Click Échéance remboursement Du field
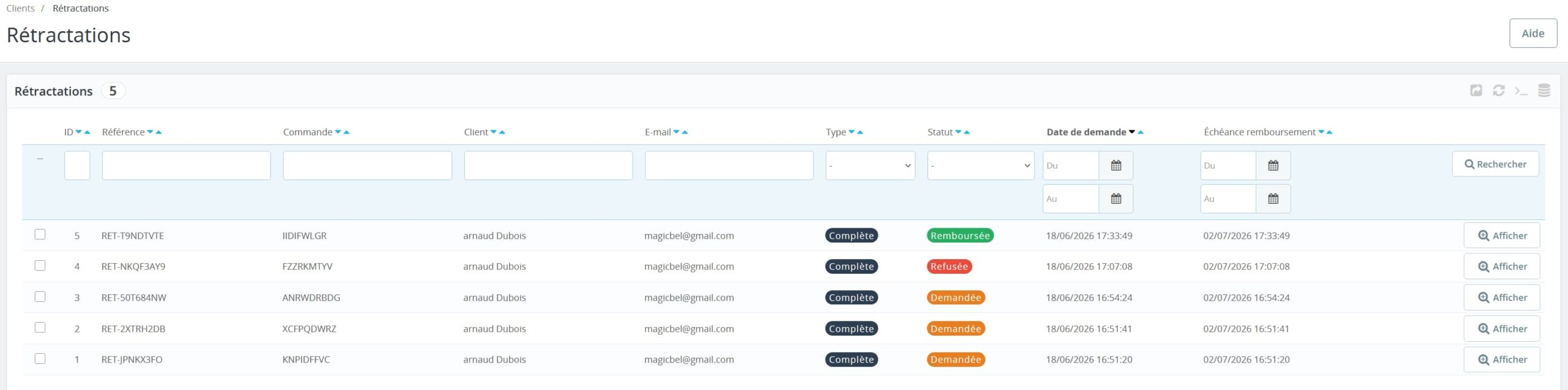 (1228, 165)
